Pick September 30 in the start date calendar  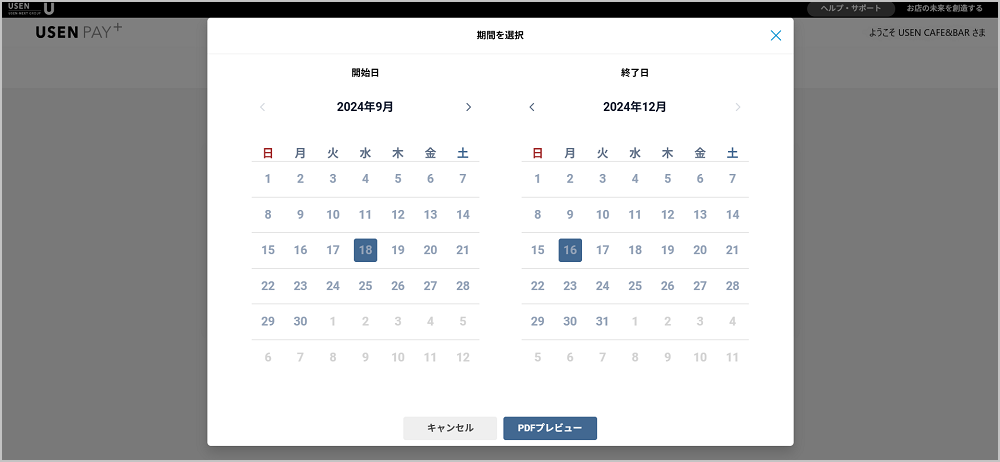tap(300, 321)
